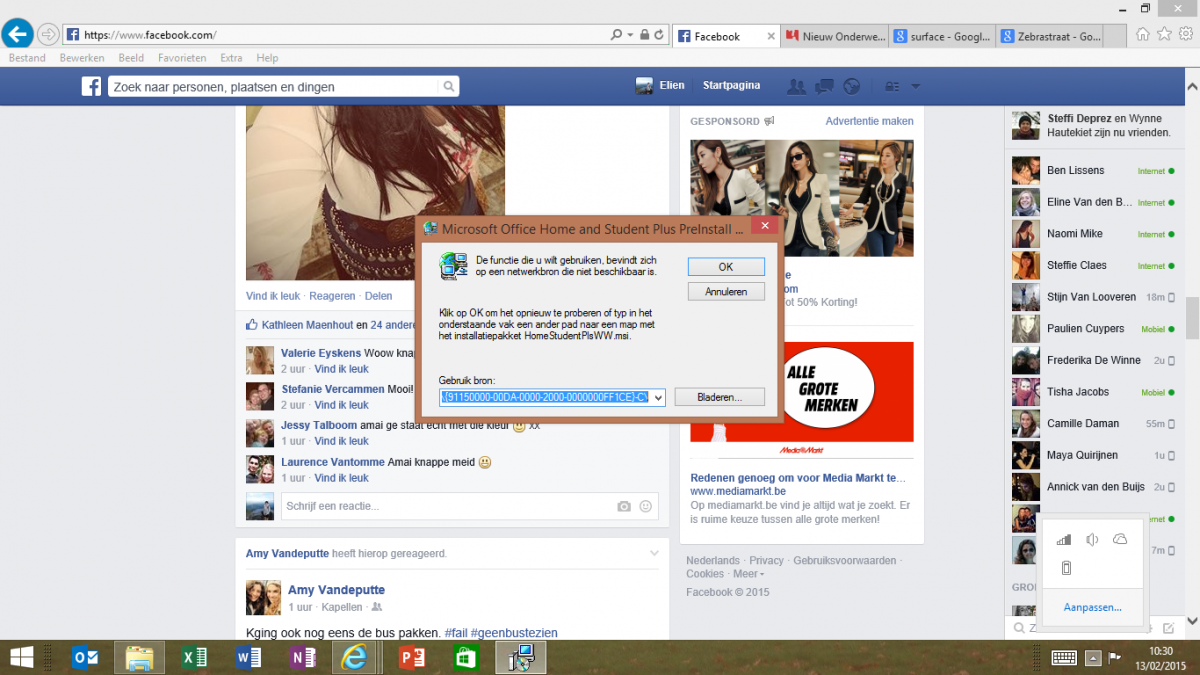This screenshot has height=675, width=1200.
Task: Click the Windows Start button
Action: coord(21,657)
